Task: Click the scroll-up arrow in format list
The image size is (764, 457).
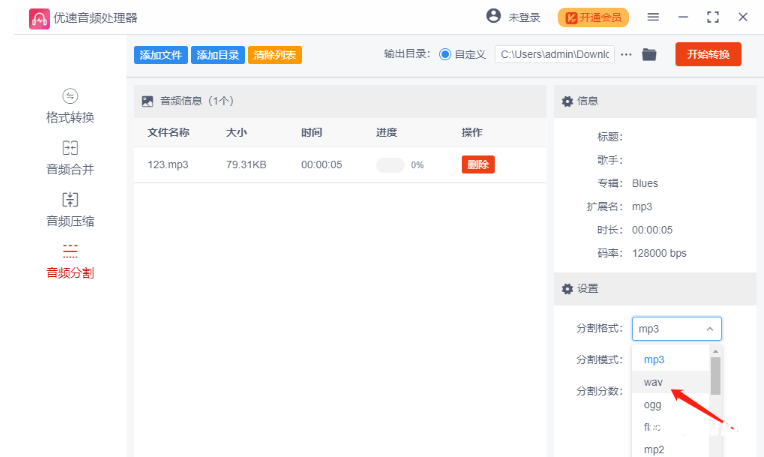Action: tap(715, 351)
